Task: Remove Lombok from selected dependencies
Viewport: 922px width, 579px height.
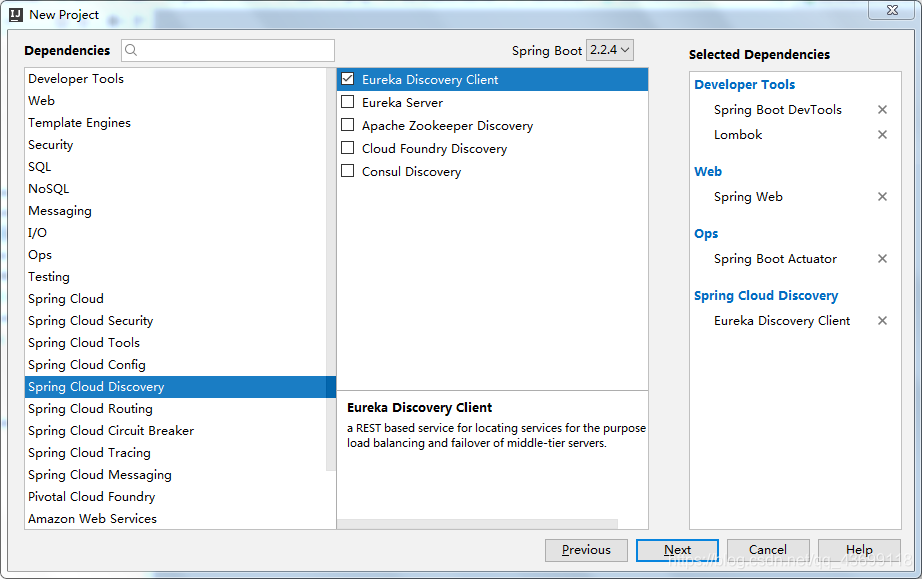Action: pyautogui.click(x=882, y=135)
